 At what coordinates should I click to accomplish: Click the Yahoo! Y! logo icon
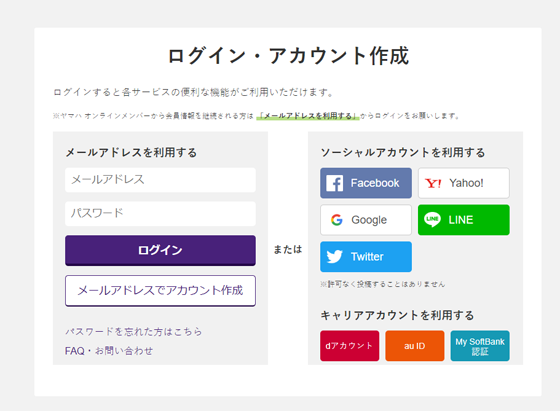(433, 184)
